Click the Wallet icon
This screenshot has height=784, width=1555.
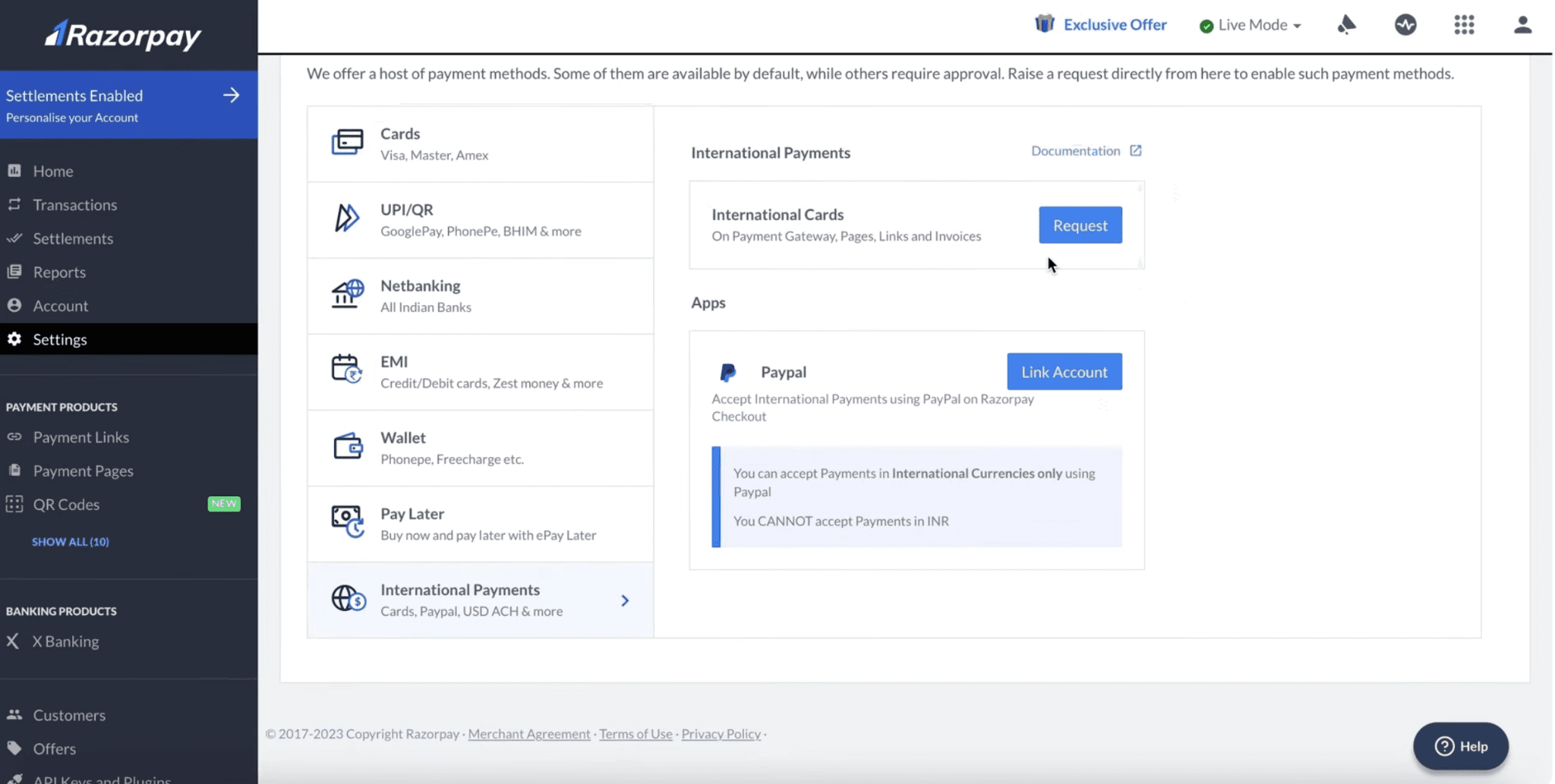tap(348, 446)
